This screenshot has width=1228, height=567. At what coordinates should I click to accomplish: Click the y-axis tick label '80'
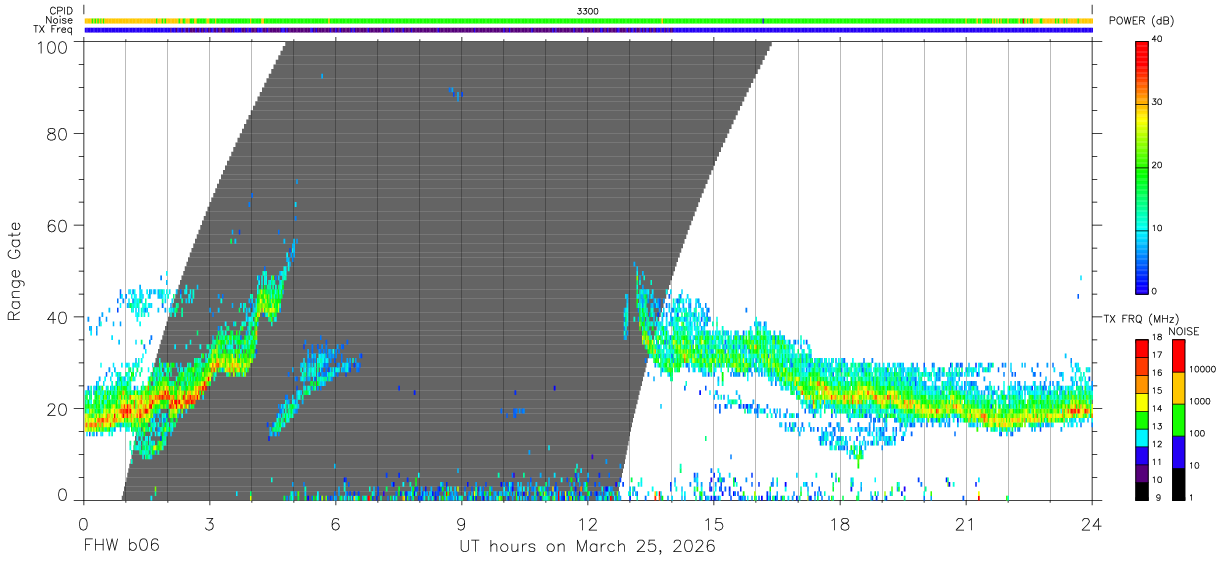click(57, 134)
